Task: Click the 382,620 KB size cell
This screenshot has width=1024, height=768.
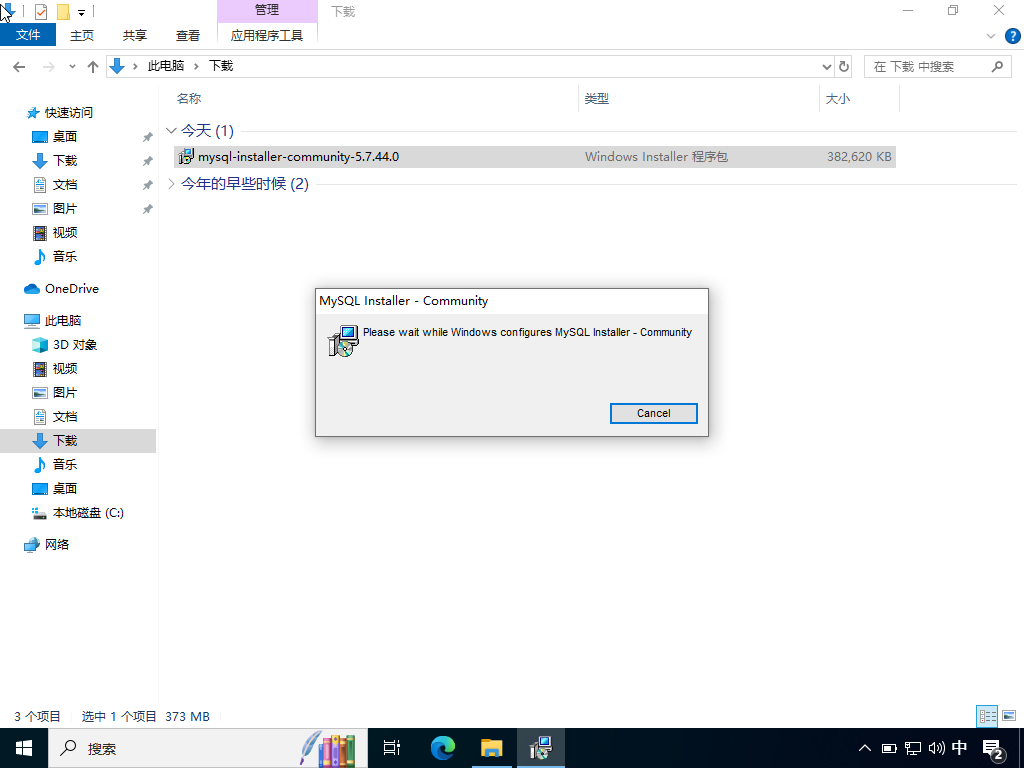Action: (859, 157)
